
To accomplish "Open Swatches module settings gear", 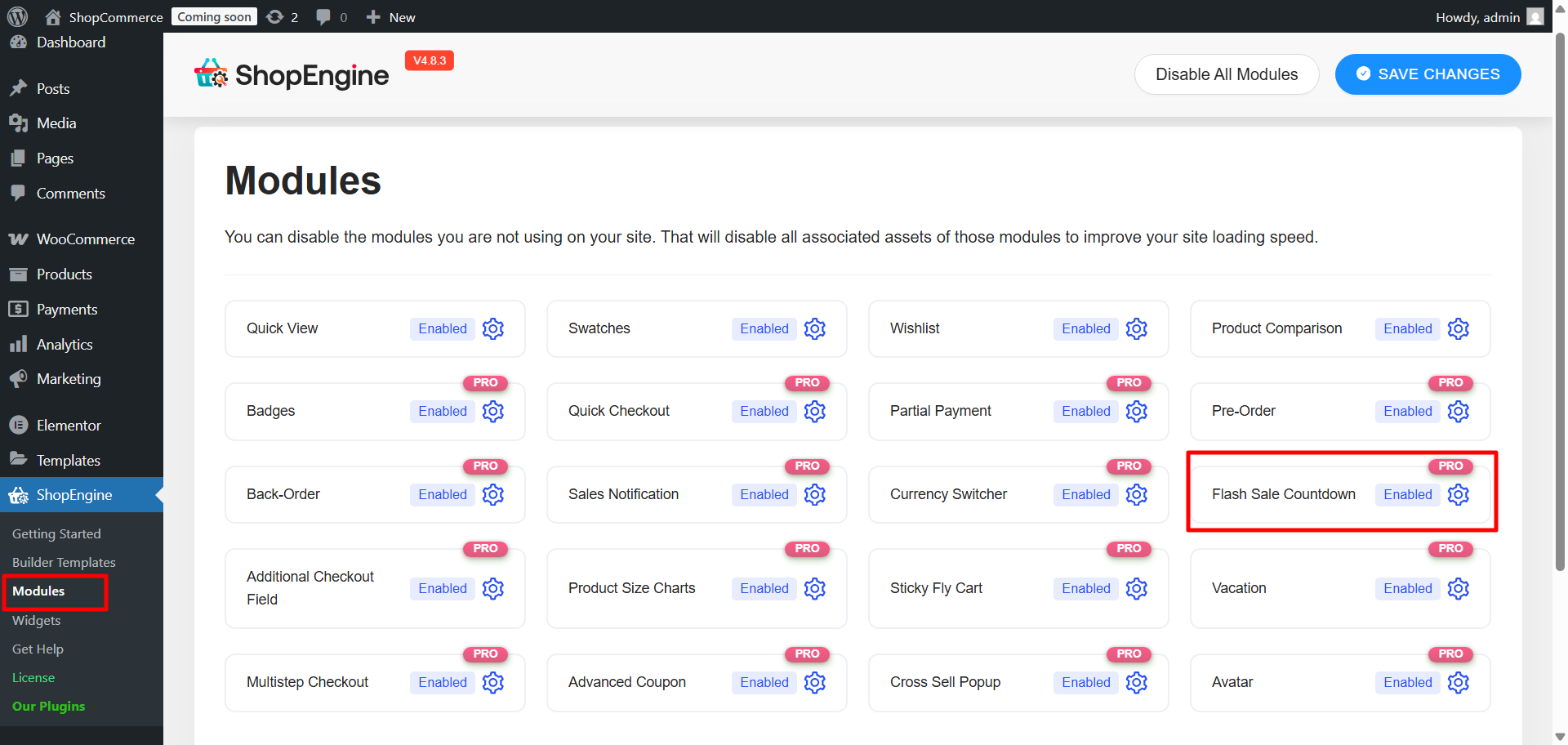I will [x=815, y=328].
